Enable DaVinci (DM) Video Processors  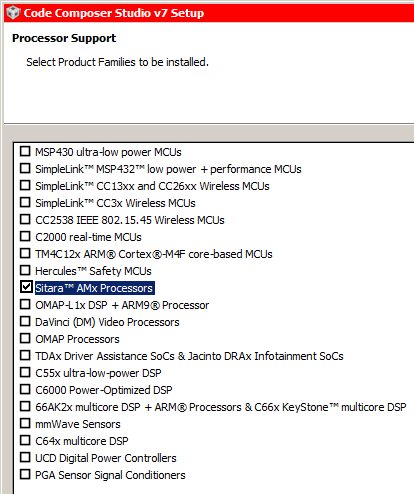click(25, 321)
